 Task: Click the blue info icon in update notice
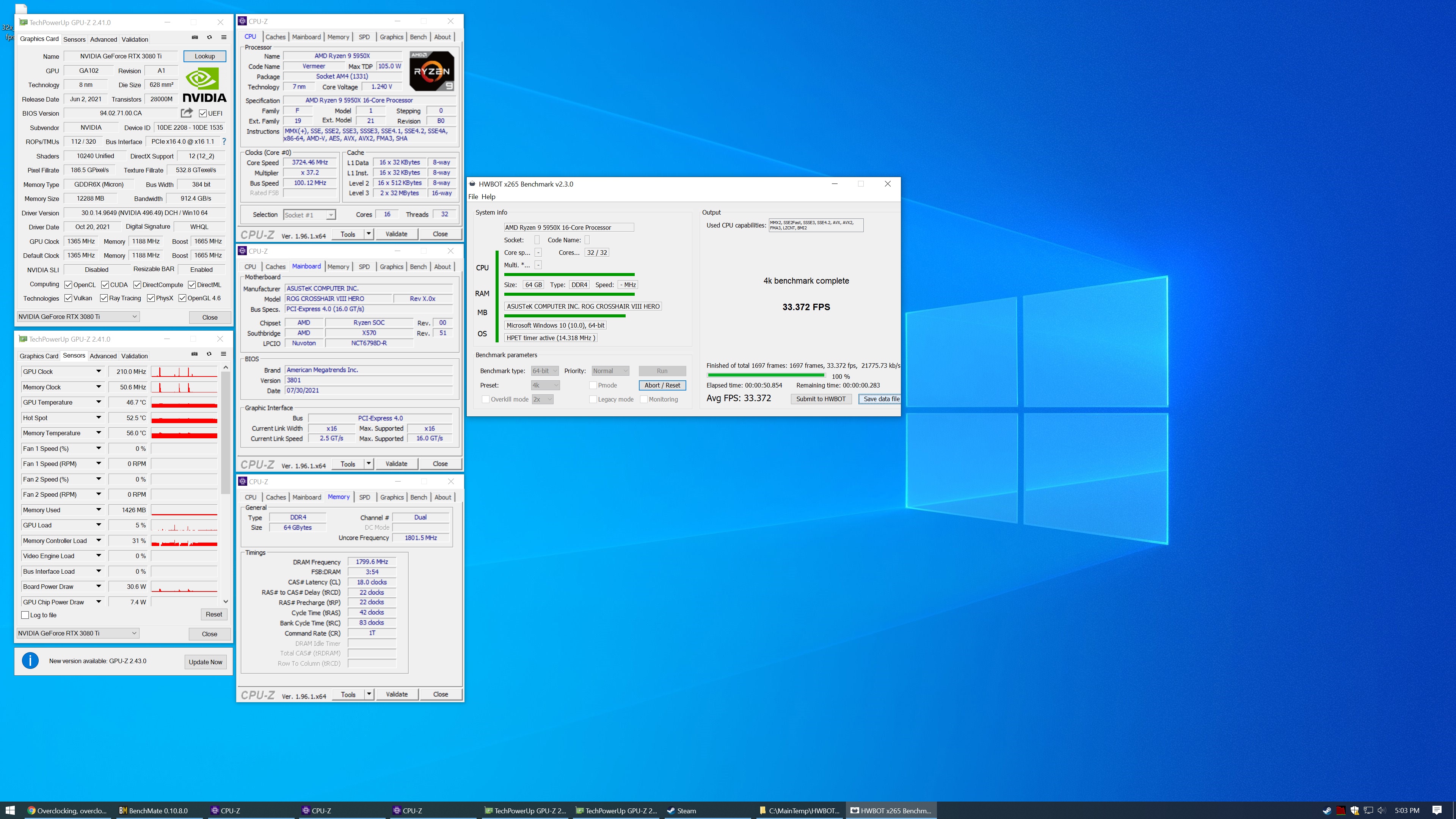tap(30, 660)
